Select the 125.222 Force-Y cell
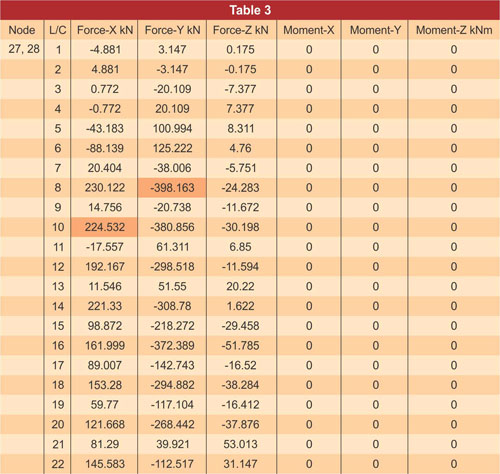Viewport: 500px width, 474px height. click(172, 148)
